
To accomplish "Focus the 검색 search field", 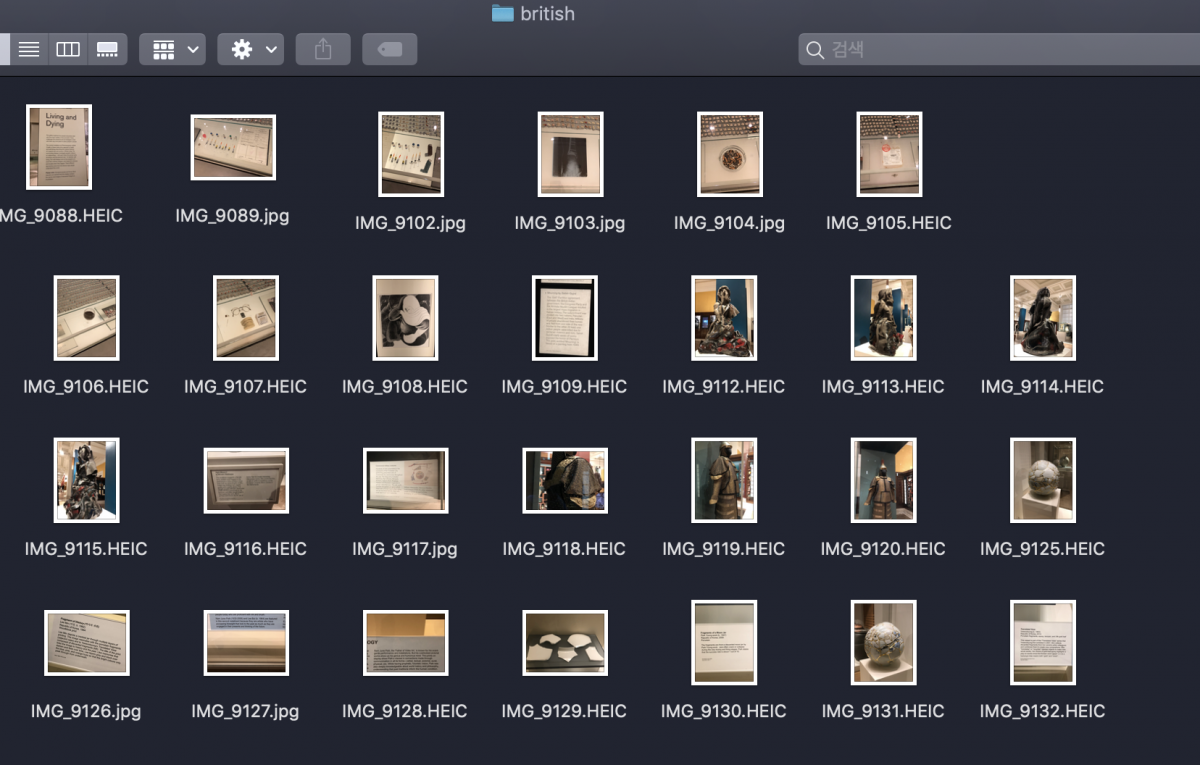I will 999,49.
